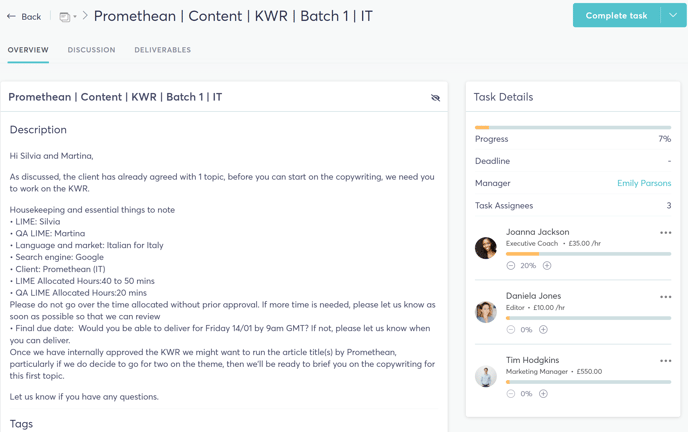The image size is (688, 432).
Task: Open the task type icon in breadcrumb
Action: [64, 17]
